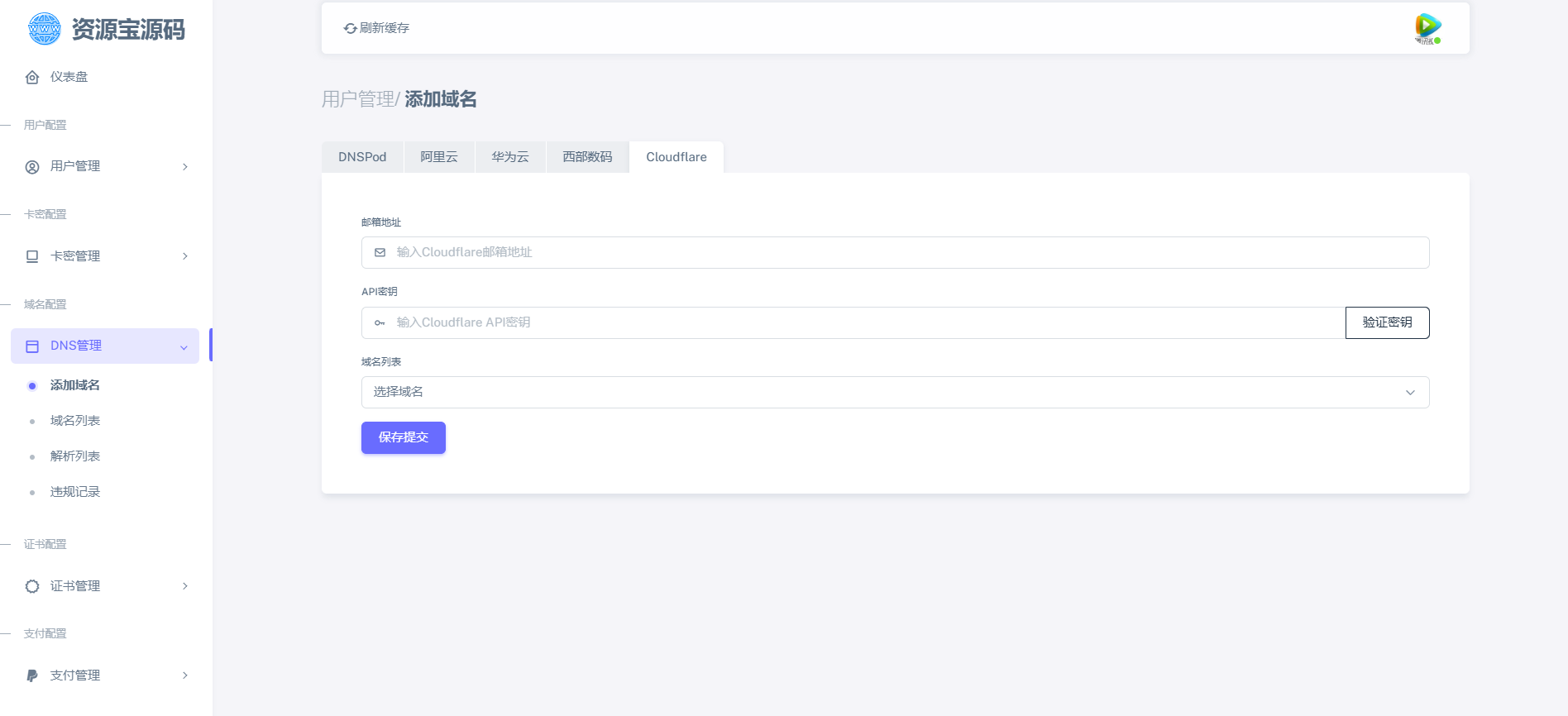This screenshot has height=716, width=1568.
Task: Focus the Cloudflare email address field
Action: point(895,252)
